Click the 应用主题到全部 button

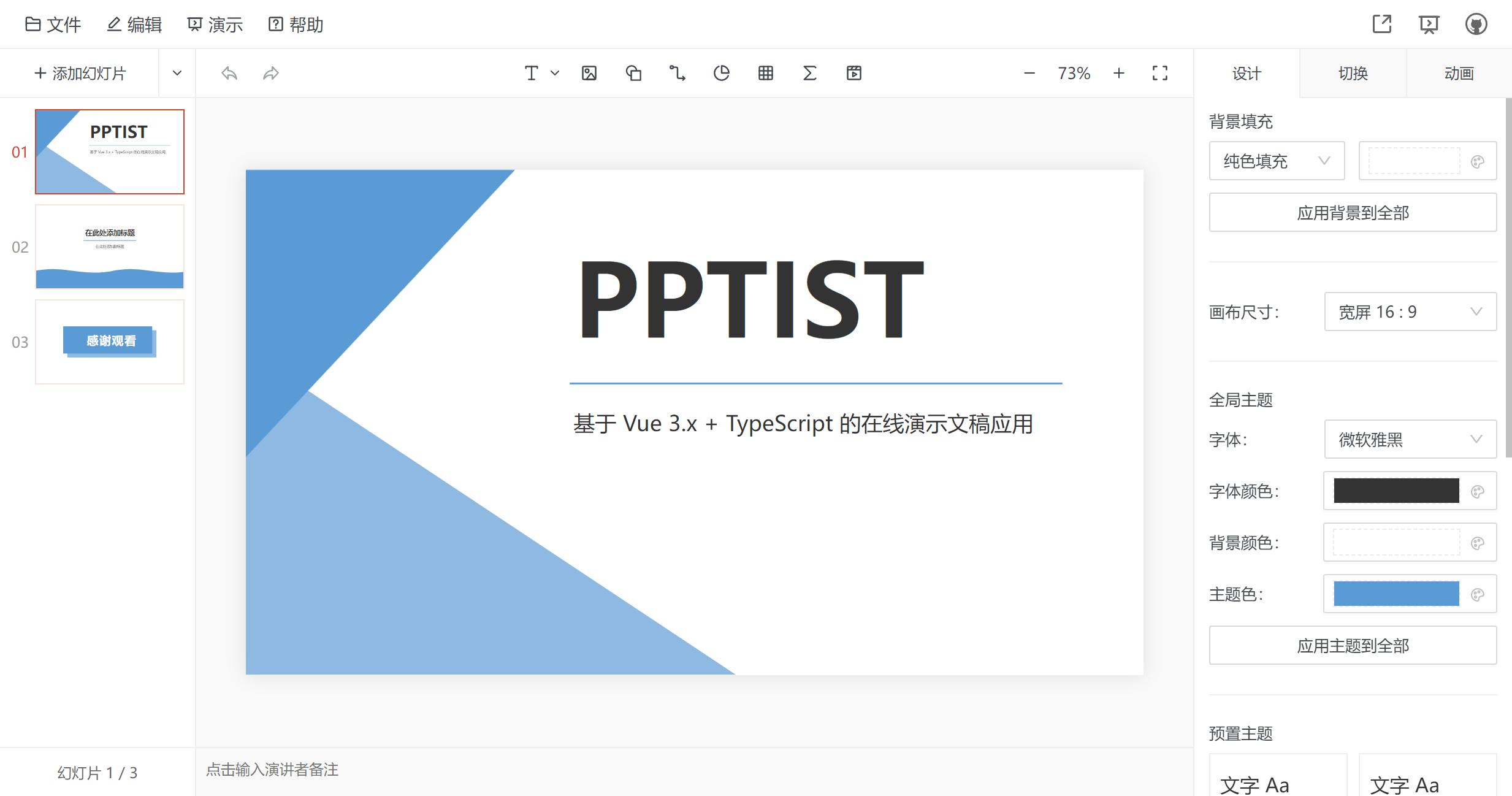click(x=1353, y=645)
